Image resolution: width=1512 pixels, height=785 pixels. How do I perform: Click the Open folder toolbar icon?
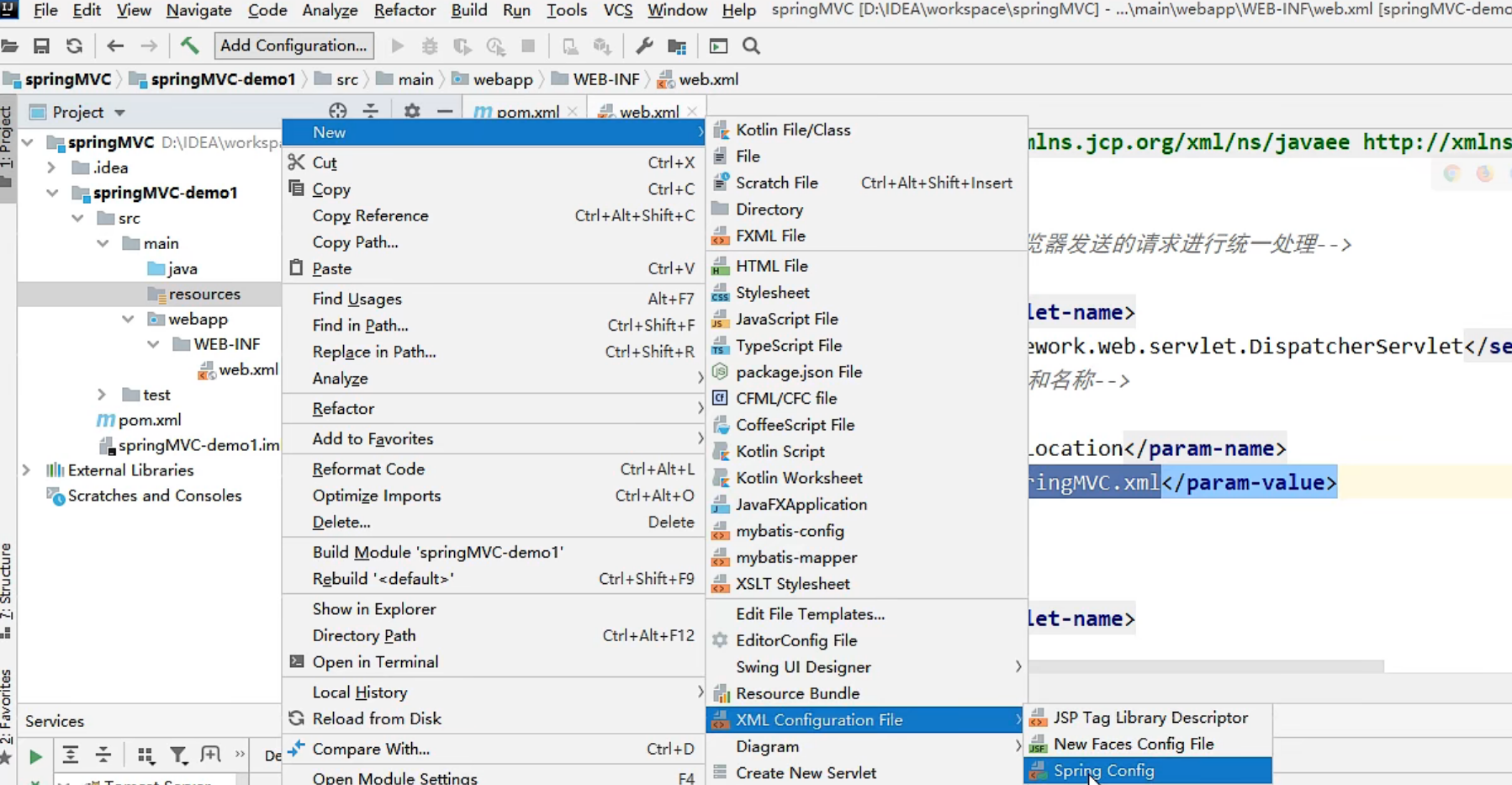9,46
